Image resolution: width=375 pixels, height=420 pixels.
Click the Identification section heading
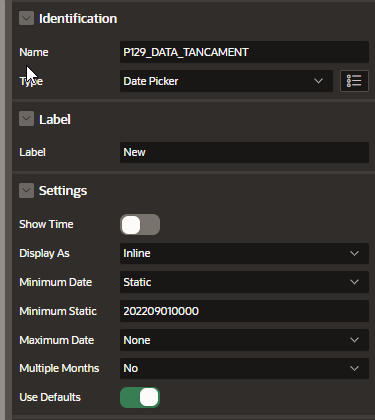click(x=78, y=19)
